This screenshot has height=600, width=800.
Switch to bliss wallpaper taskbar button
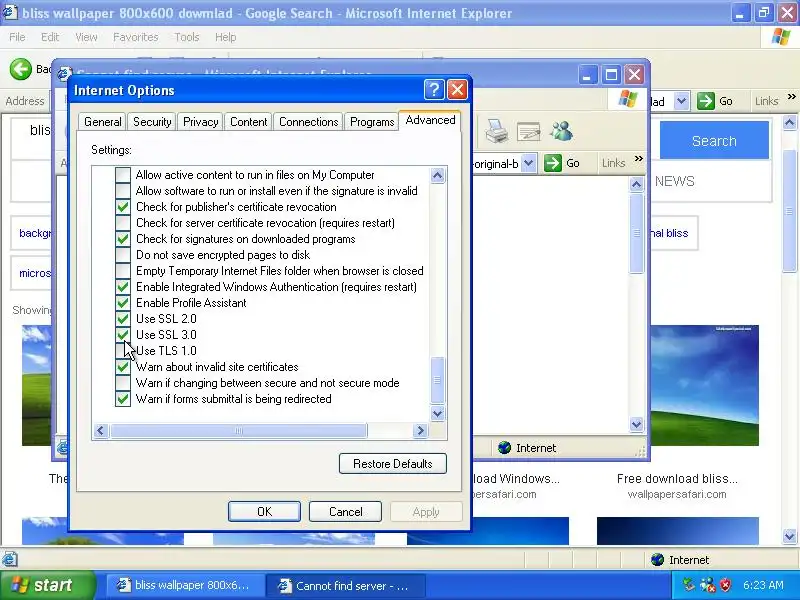[x=184, y=585]
